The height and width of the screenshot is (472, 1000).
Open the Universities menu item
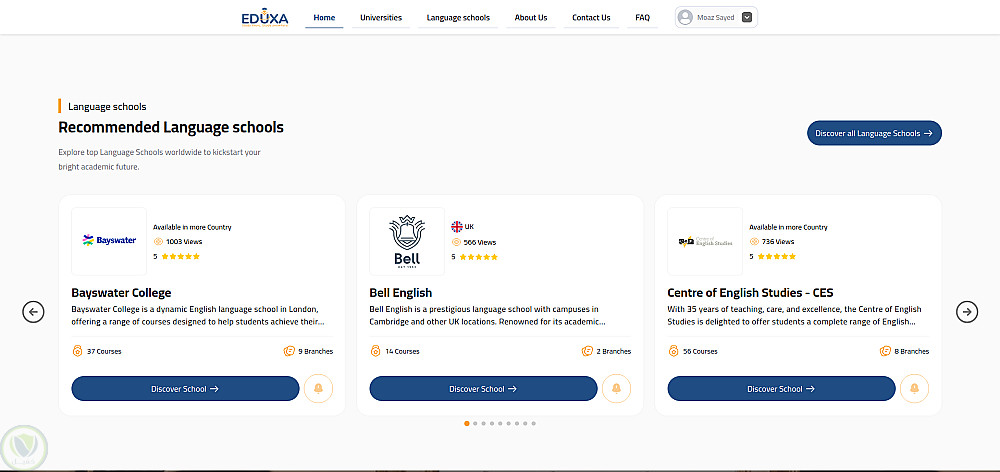[381, 17]
